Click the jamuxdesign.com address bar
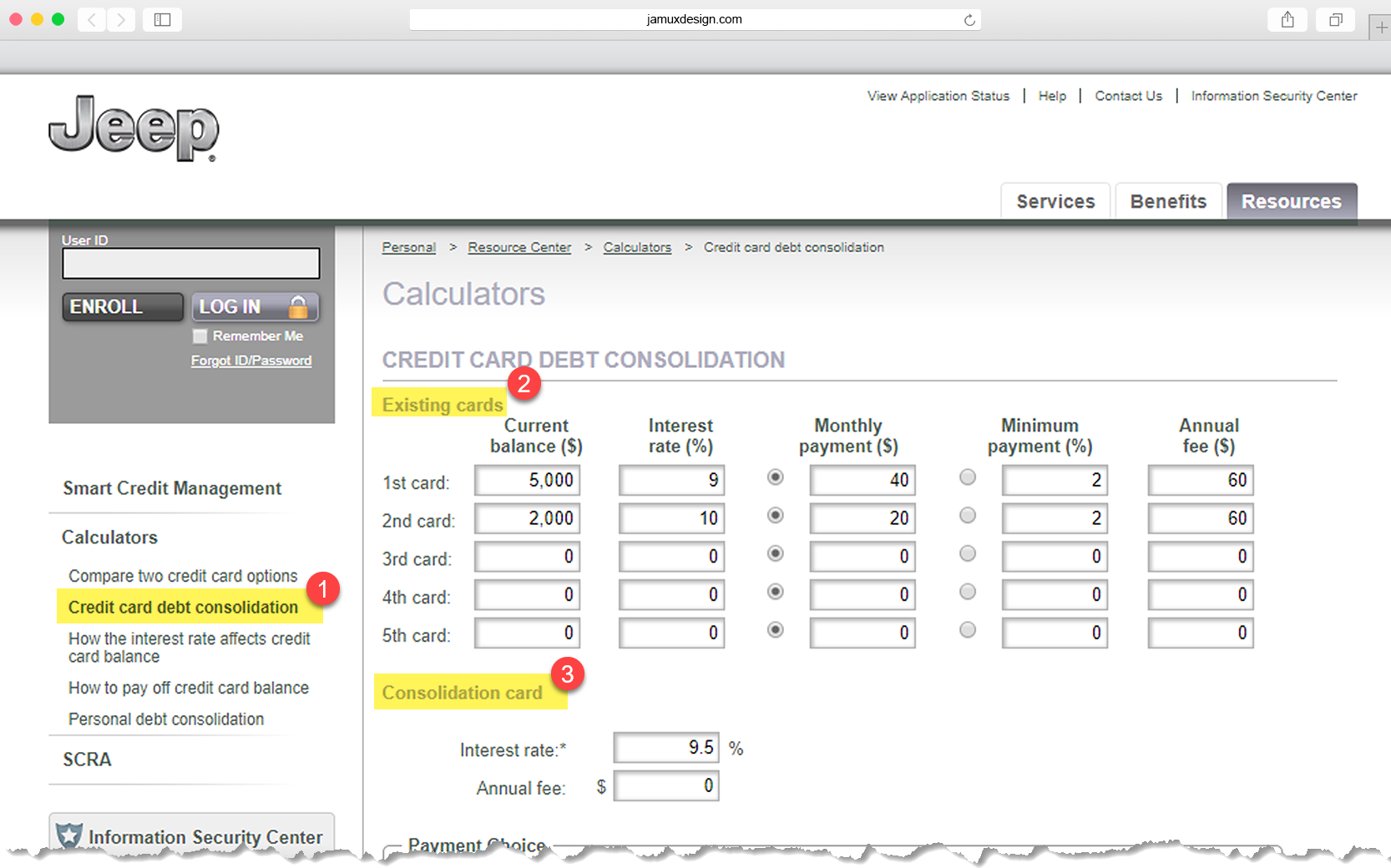 pyautogui.click(x=695, y=19)
